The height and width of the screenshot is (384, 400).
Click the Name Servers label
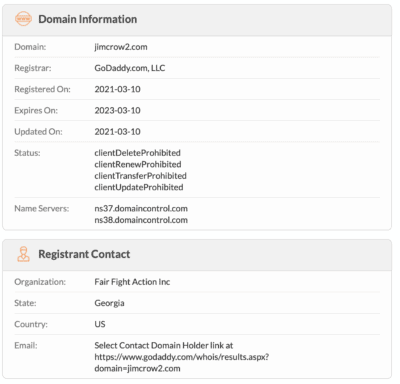pyautogui.click(x=42, y=209)
